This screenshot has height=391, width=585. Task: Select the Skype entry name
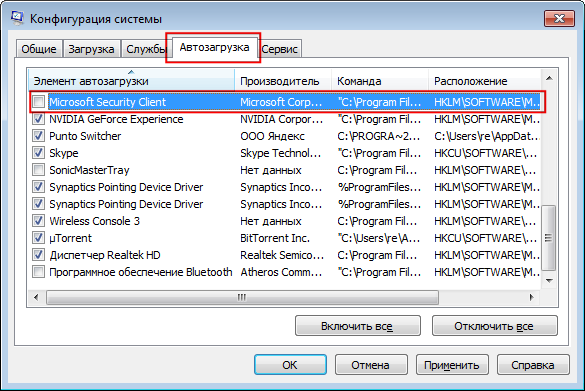coord(64,153)
